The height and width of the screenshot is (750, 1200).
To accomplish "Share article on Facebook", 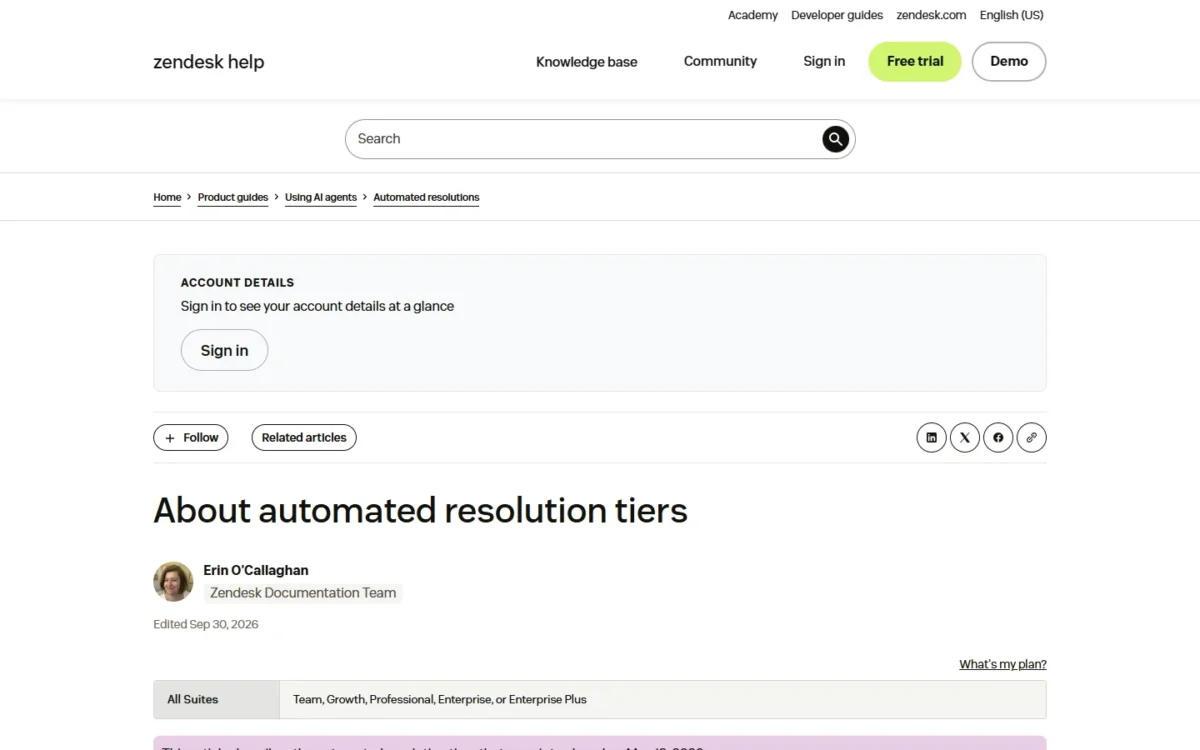I will [x=998, y=437].
